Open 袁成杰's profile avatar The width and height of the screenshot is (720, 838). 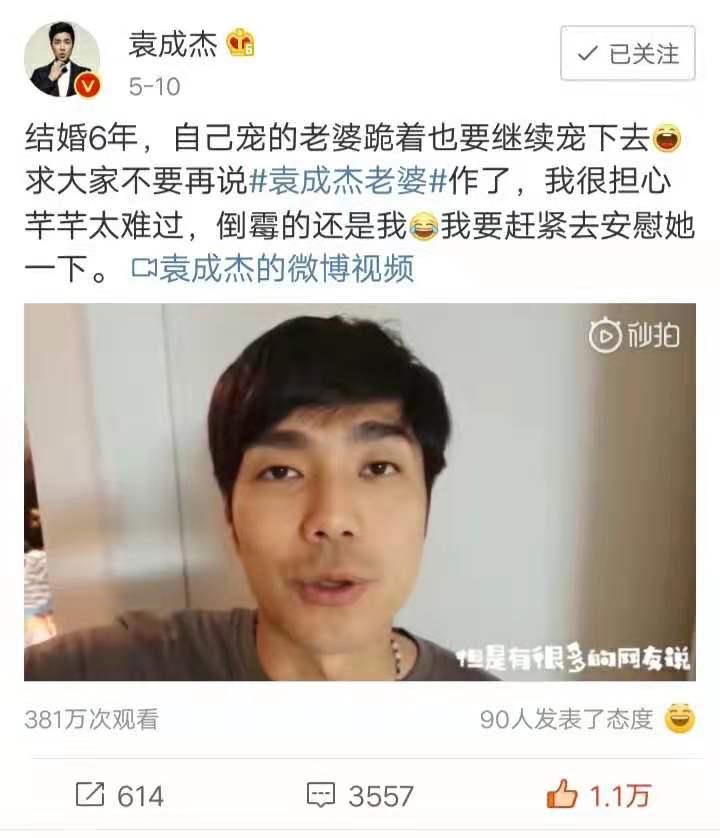(x=62, y=60)
